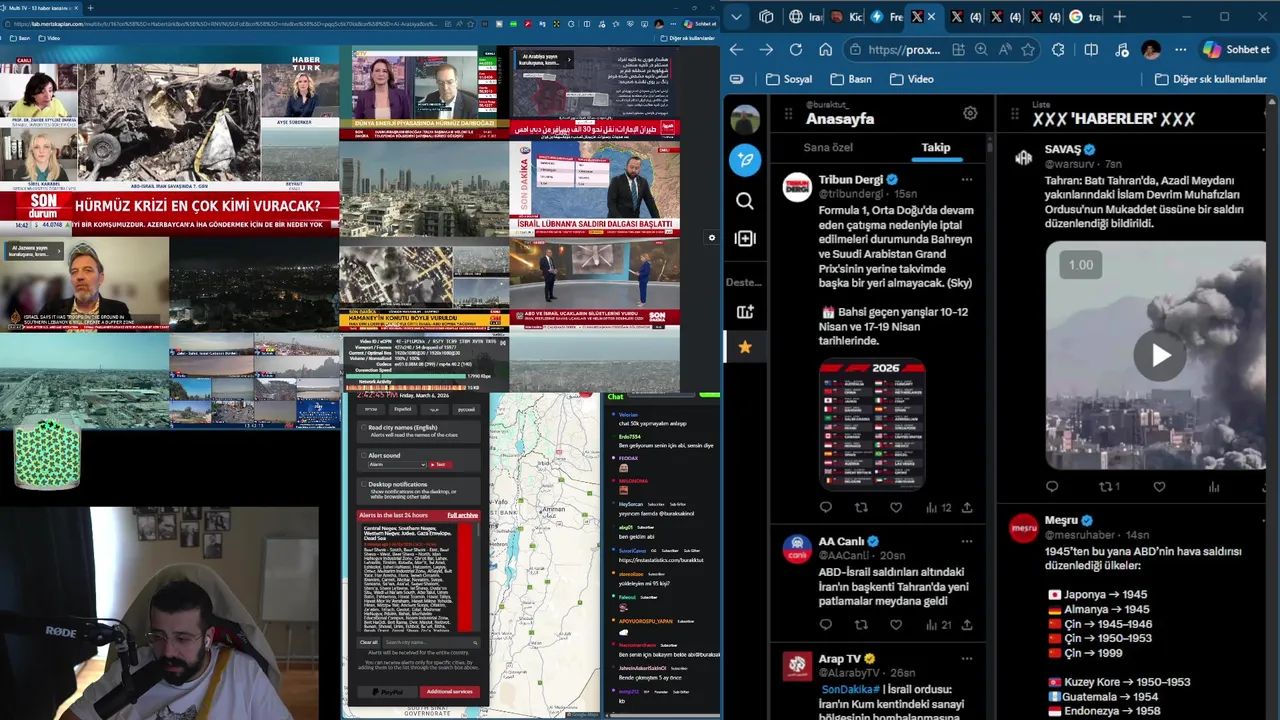The image size is (1280, 720).
Task: Switch to the Sana özel tab
Action: 828,147
